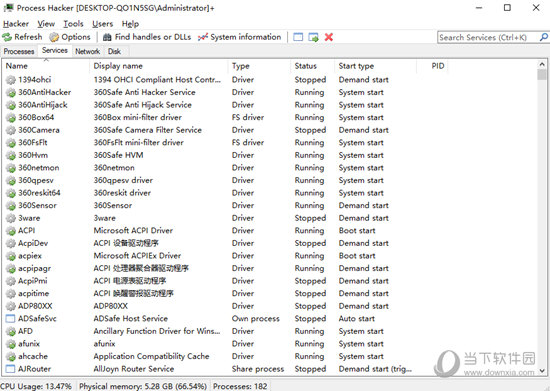Switch to the Network tab
This screenshot has width=550, height=391.
(87, 51)
